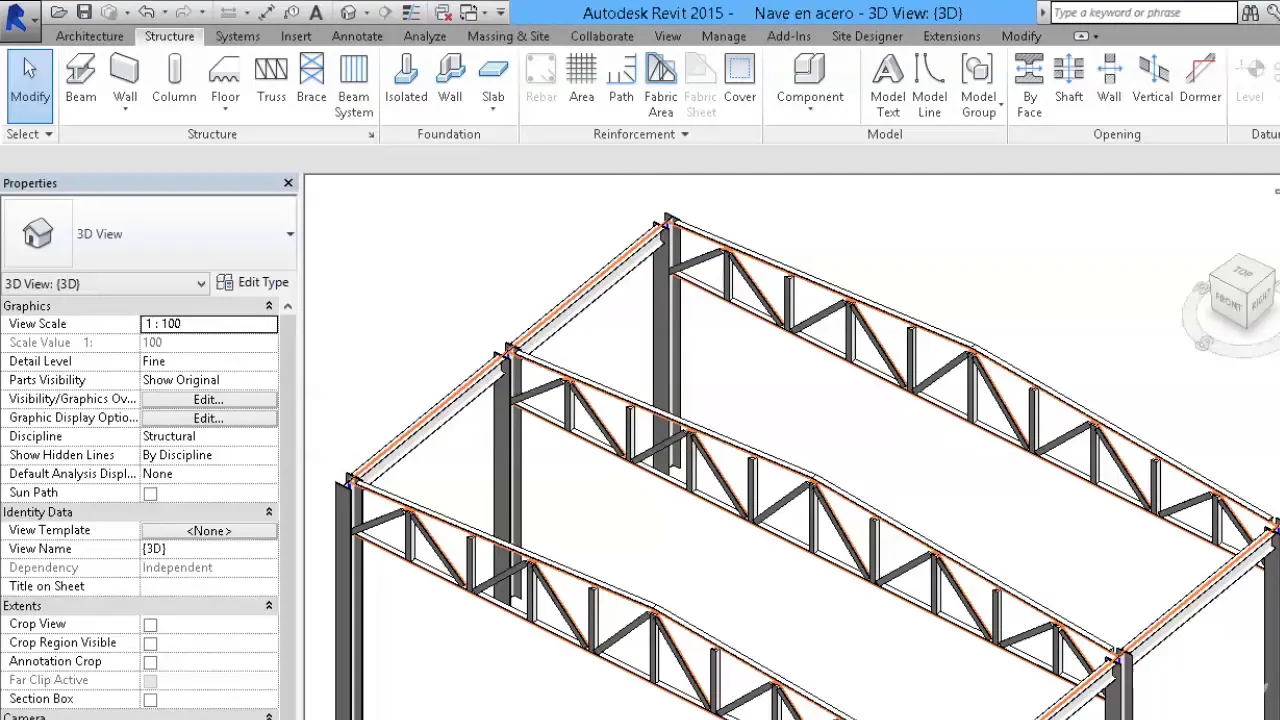Select the Column tool
1280x720 pixels.
pos(174,79)
